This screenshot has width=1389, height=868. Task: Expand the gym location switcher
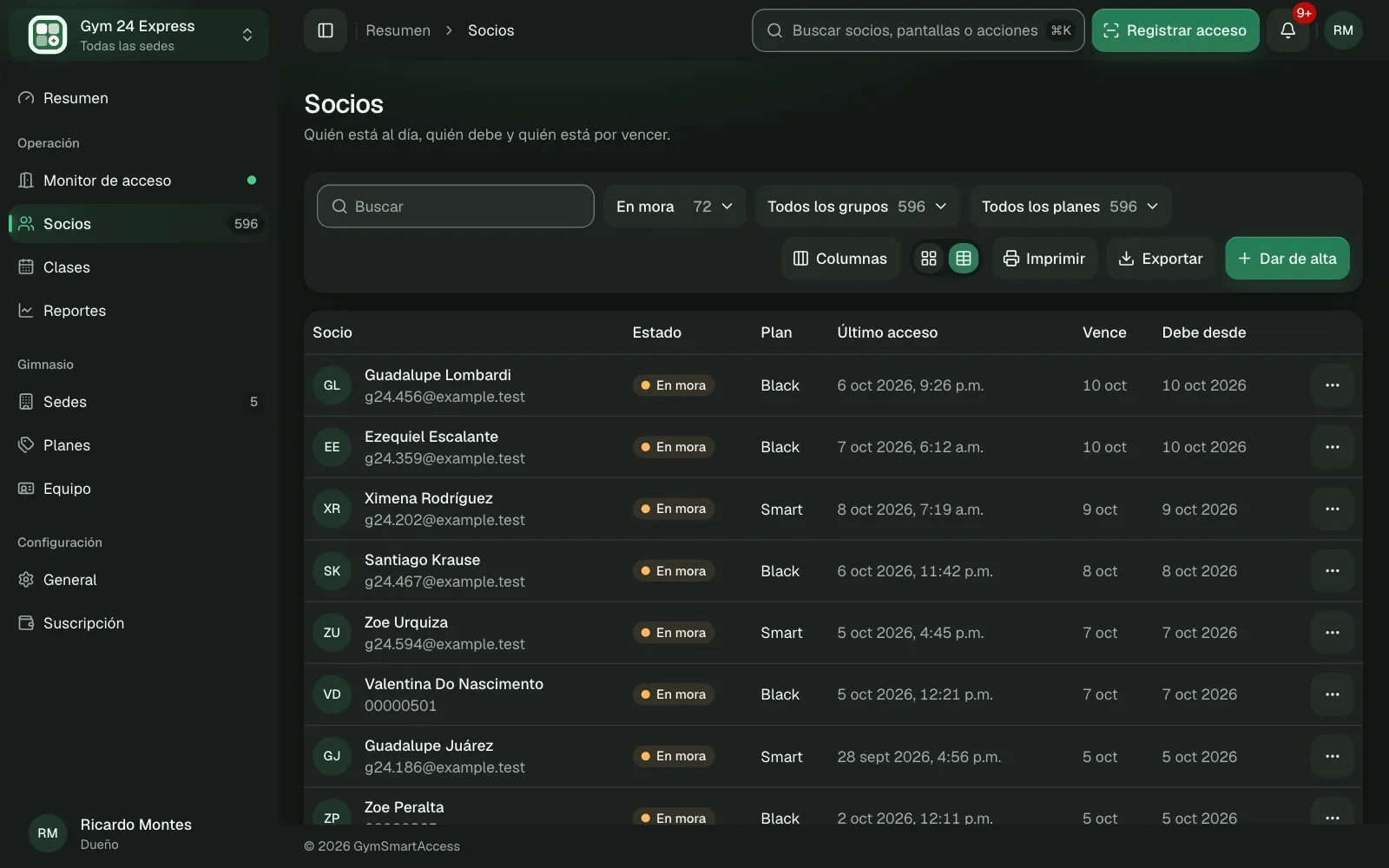139,35
